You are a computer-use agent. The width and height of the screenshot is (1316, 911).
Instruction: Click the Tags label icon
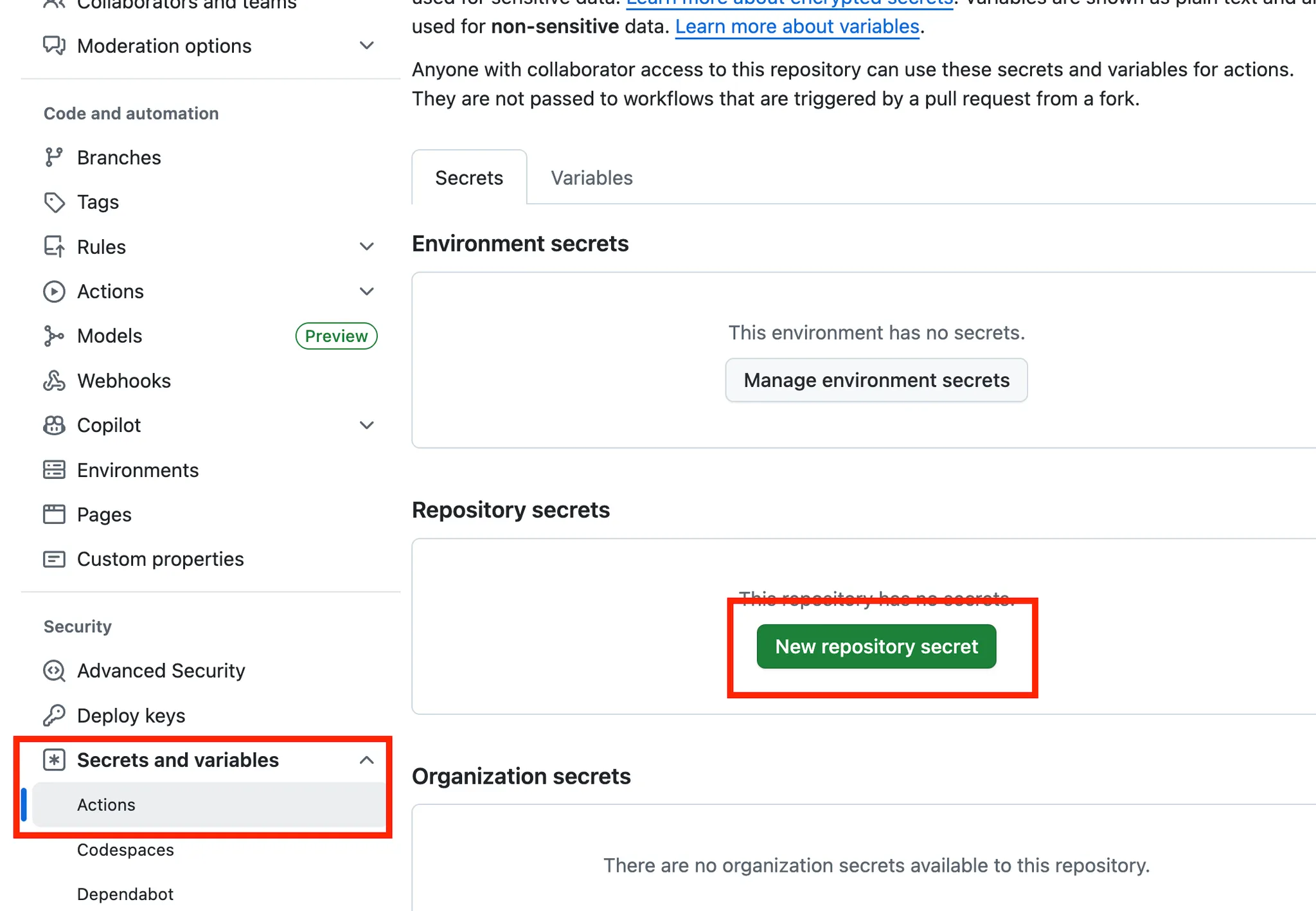pos(54,202)
